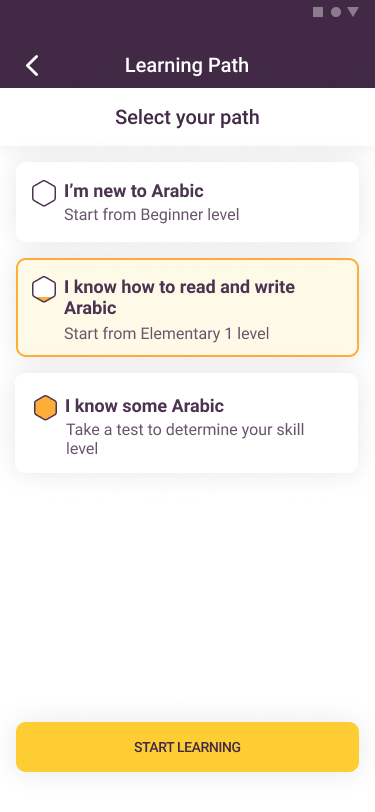This screenshot has height=812, width=375.
Task: Select the hexagon beside I'm new to Arabic
Action: (44, 193)
